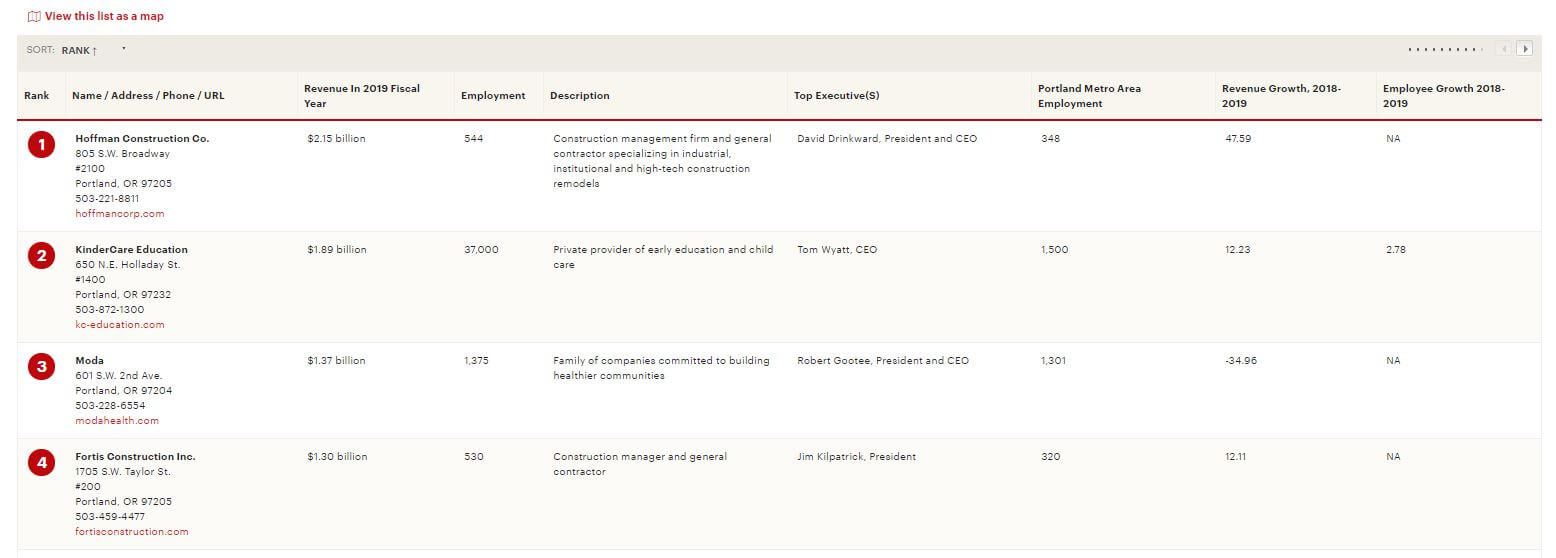Select the rank 4 red circle badge
This screenshot has height=558, width=1556.
coord(41,463)
